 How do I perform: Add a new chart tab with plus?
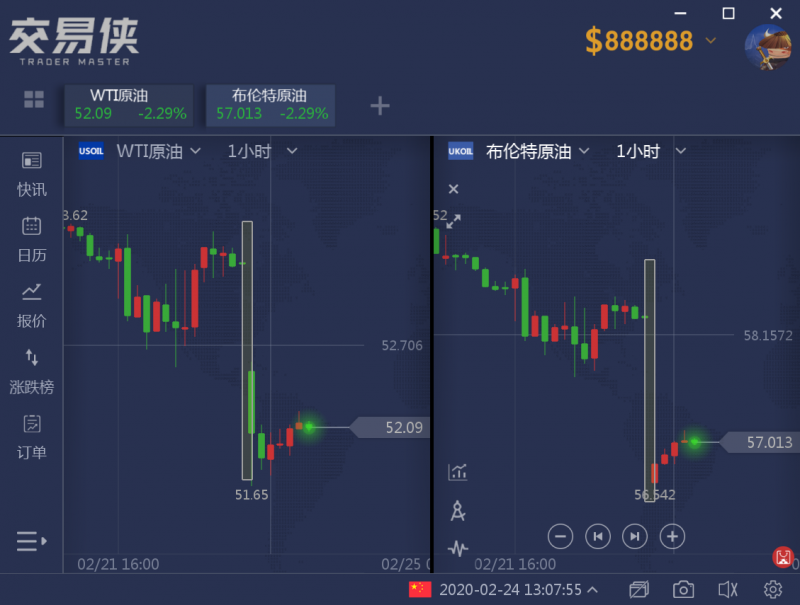pos(380,106)
